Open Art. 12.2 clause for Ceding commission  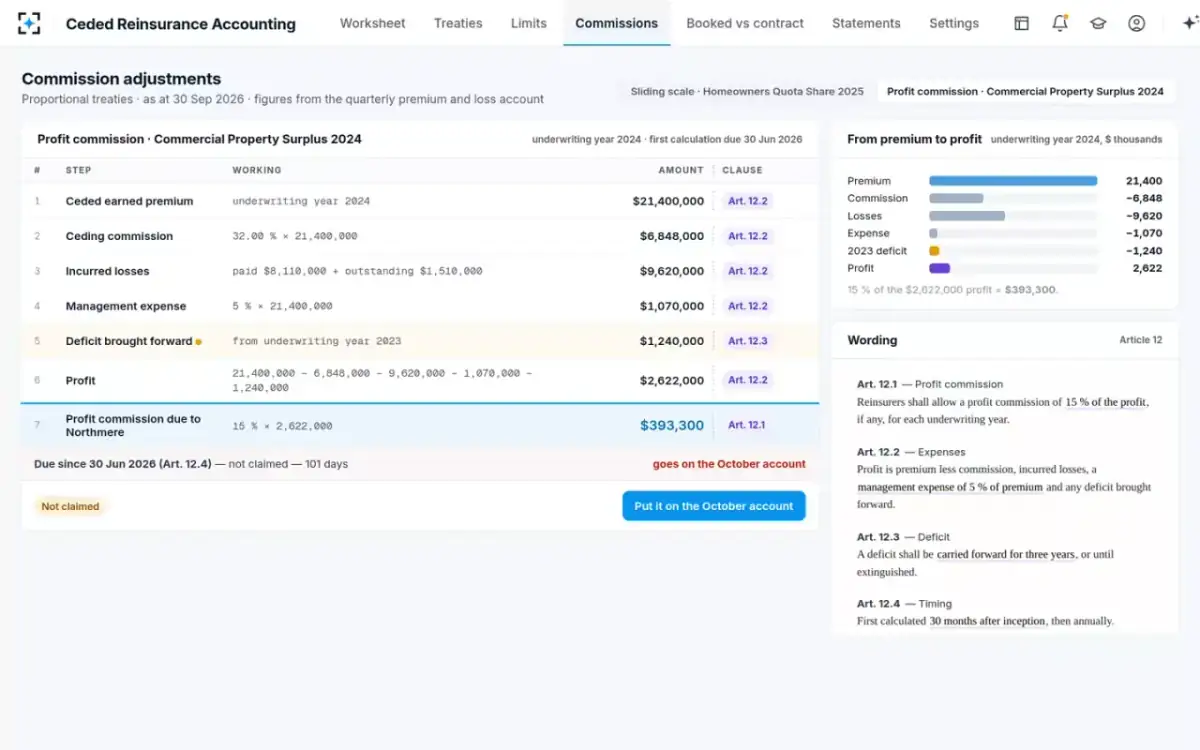coord(747,236)
